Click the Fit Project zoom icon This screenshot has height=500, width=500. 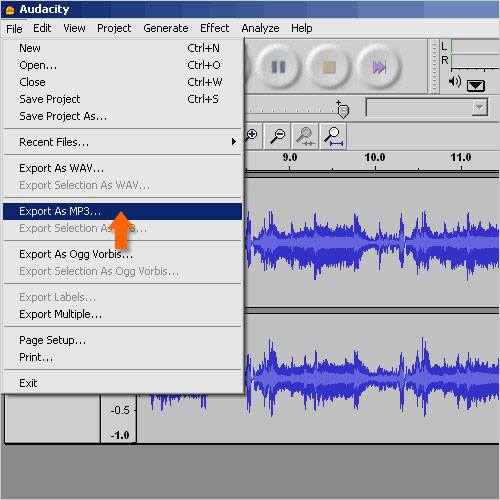[333, 136]
